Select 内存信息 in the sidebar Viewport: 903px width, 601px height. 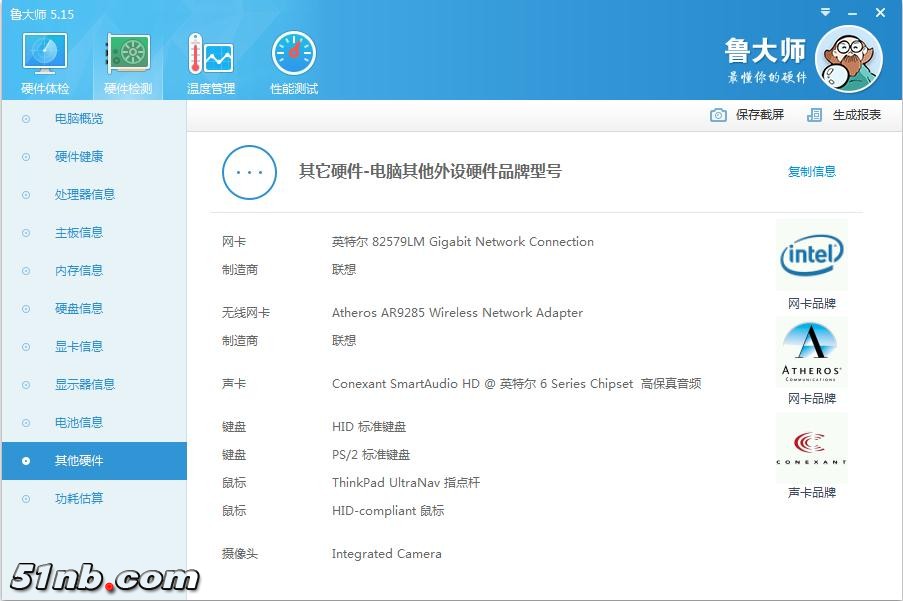click(79, 271)
